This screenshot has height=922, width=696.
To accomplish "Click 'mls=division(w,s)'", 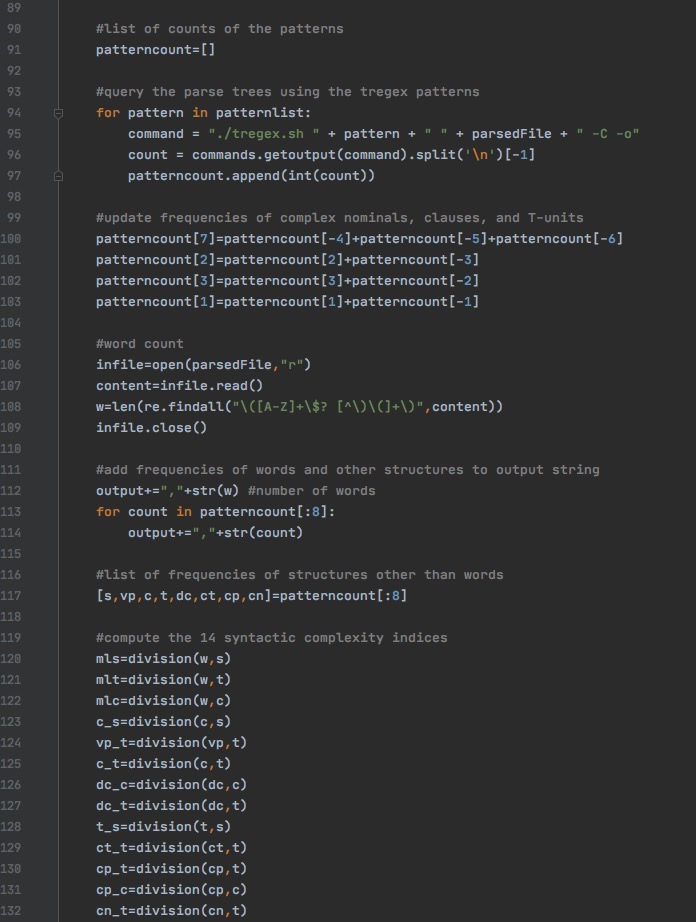I will tap(163, 659).
